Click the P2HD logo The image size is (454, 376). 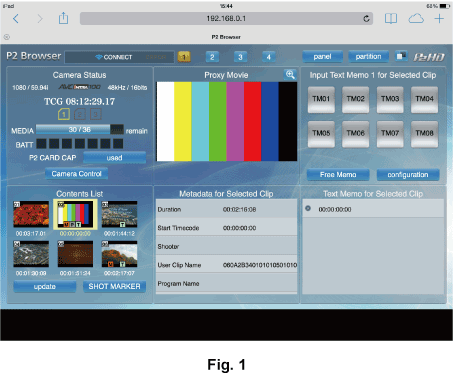click(x=429, y=57)
